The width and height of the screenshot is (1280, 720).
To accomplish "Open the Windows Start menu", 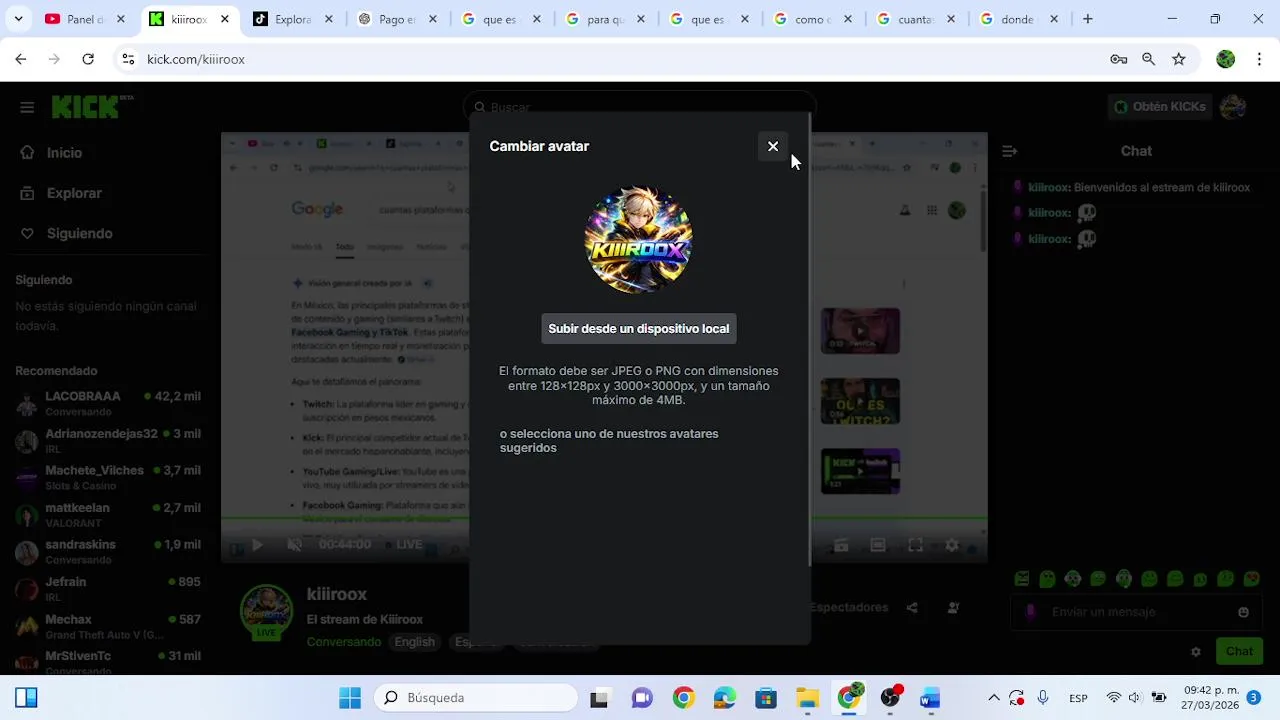I will point(350,698).
